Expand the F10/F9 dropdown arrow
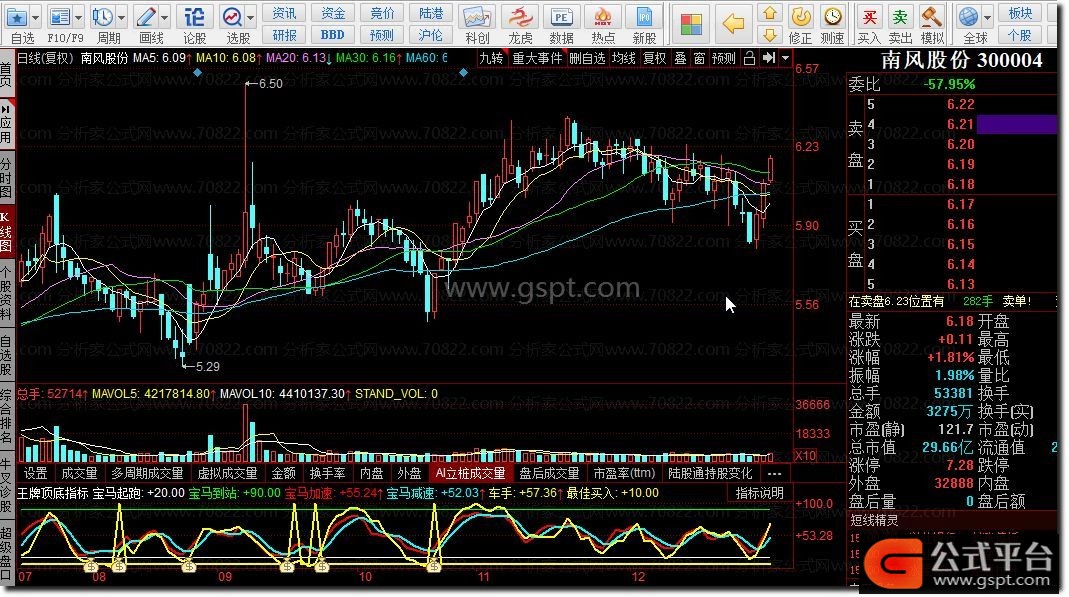The width and height of the screenshot is (1069, 597). pyautogui.click(x=79, y=17)
